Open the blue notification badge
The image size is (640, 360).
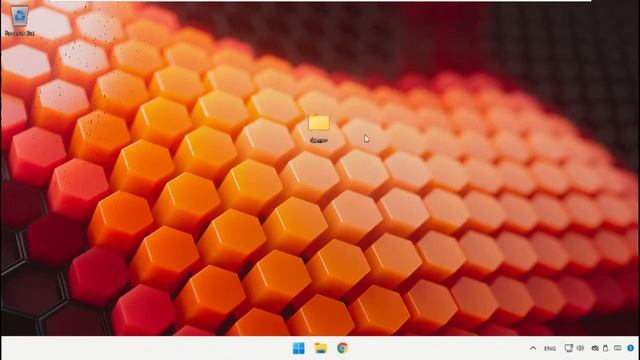click(631, 348)
